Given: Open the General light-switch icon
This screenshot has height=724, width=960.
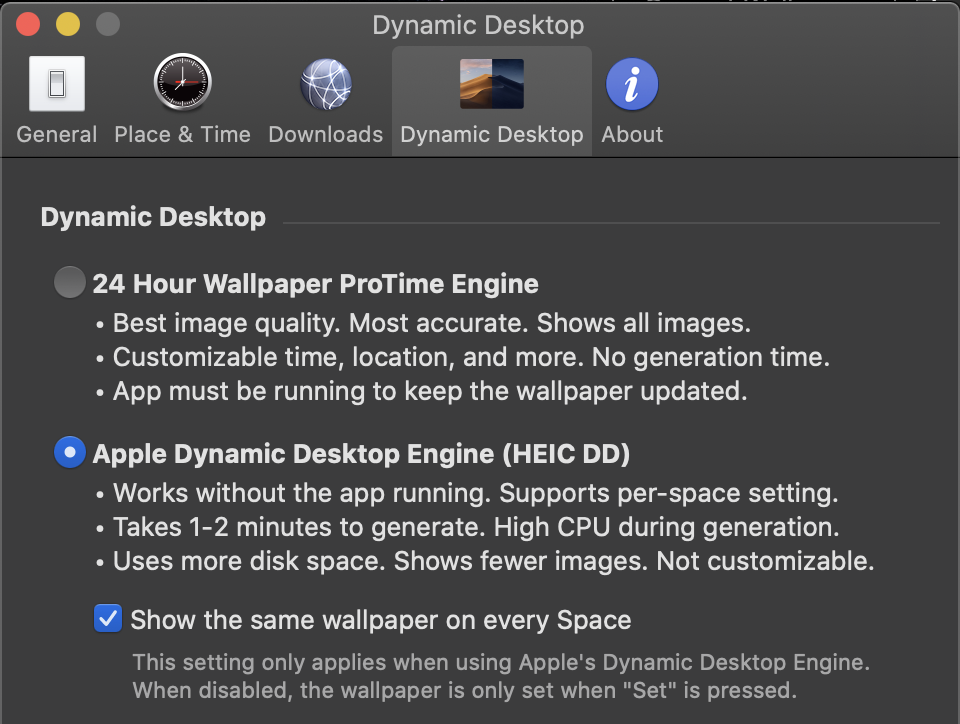Looking at the screenshot, I should [57, 84].
